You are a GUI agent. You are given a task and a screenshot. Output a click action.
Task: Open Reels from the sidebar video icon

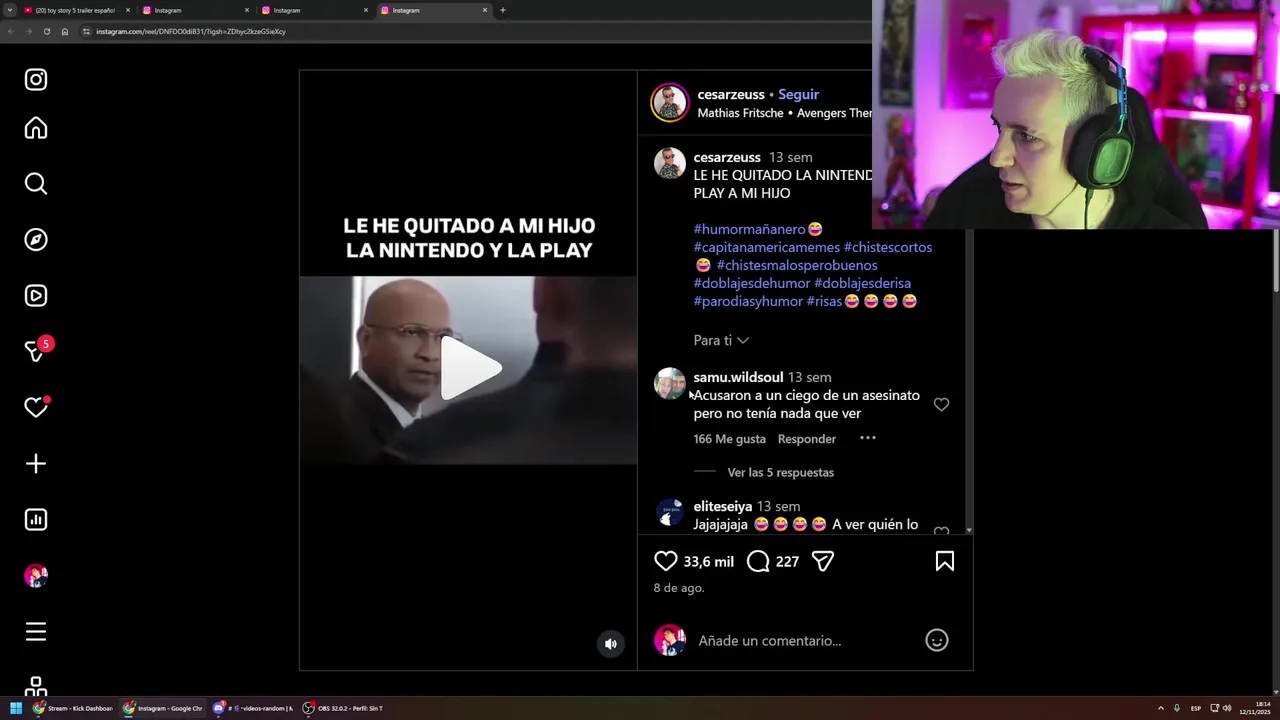point(36,296)
